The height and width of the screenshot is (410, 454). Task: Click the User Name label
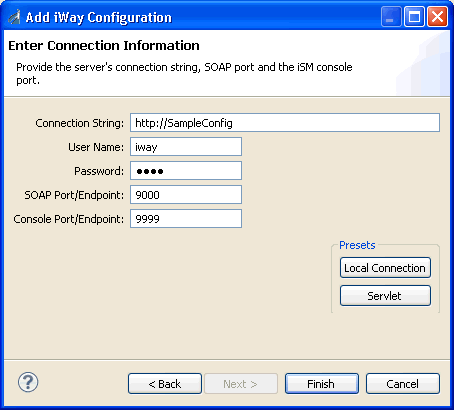(96, 147)
